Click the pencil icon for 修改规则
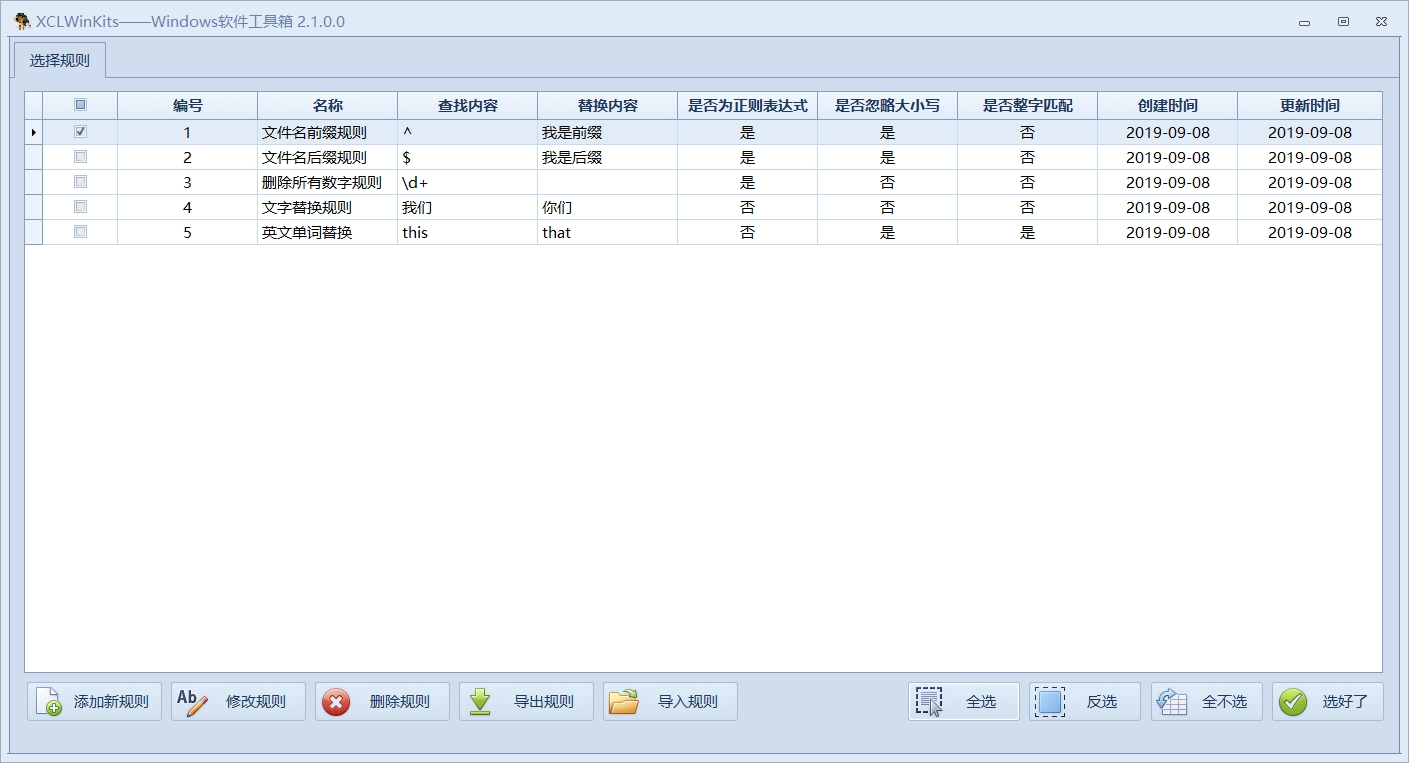 coord(192,702)
